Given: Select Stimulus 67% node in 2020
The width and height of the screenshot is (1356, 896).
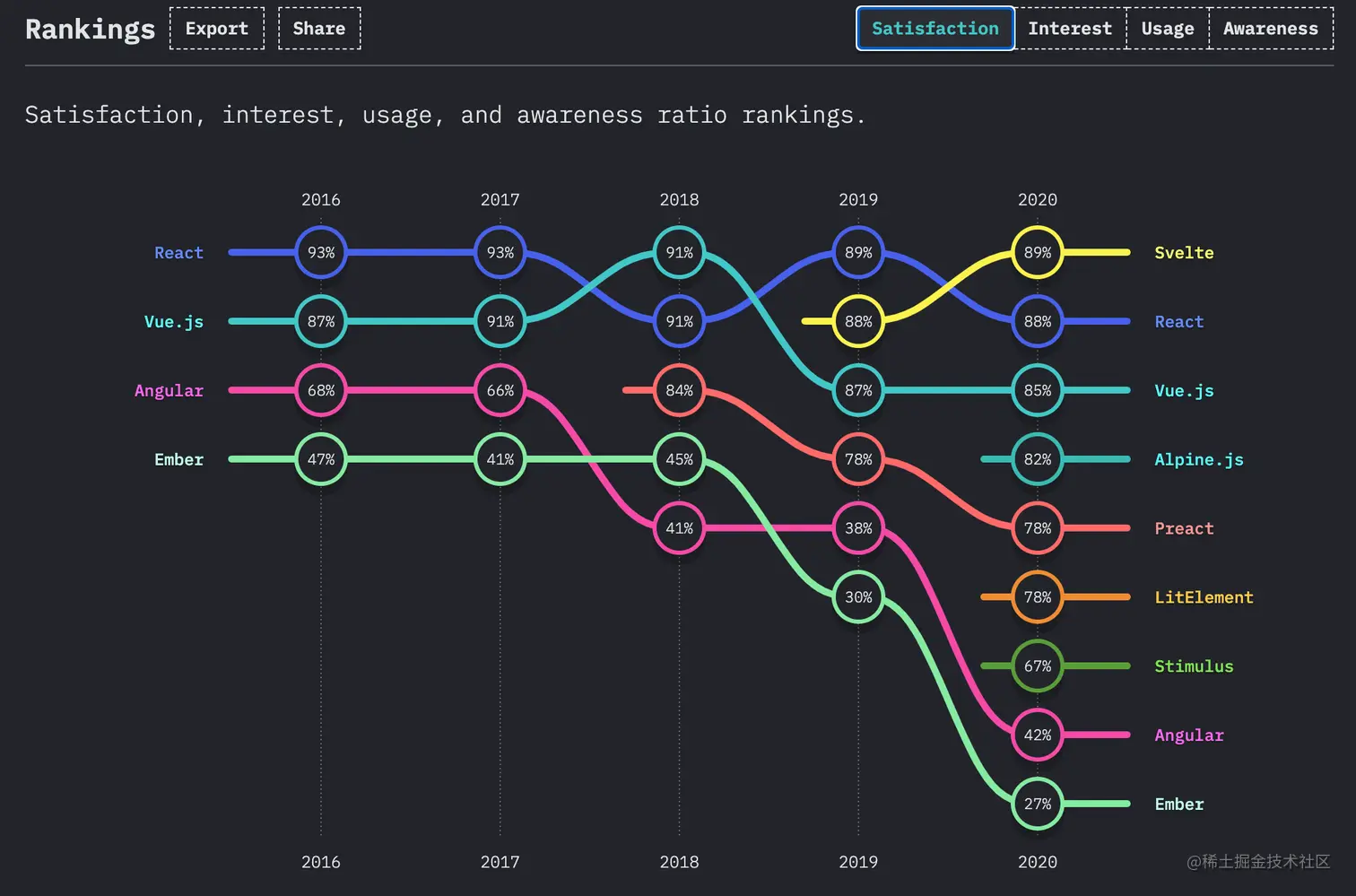Looking at the screenshot, I should pyautogui.click(x=1038, y=666).
